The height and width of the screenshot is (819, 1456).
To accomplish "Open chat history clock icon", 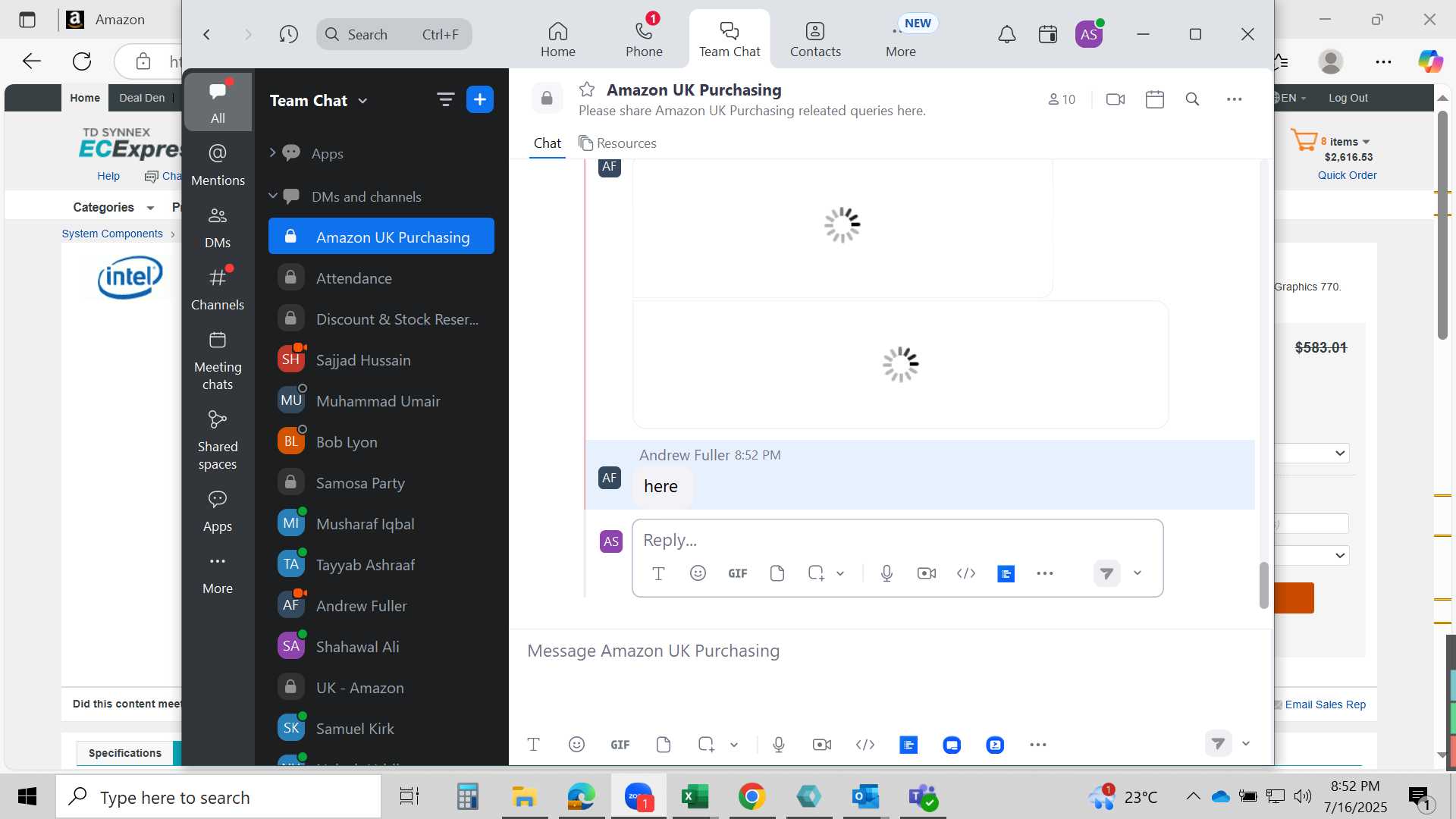I will coord(288,34).
